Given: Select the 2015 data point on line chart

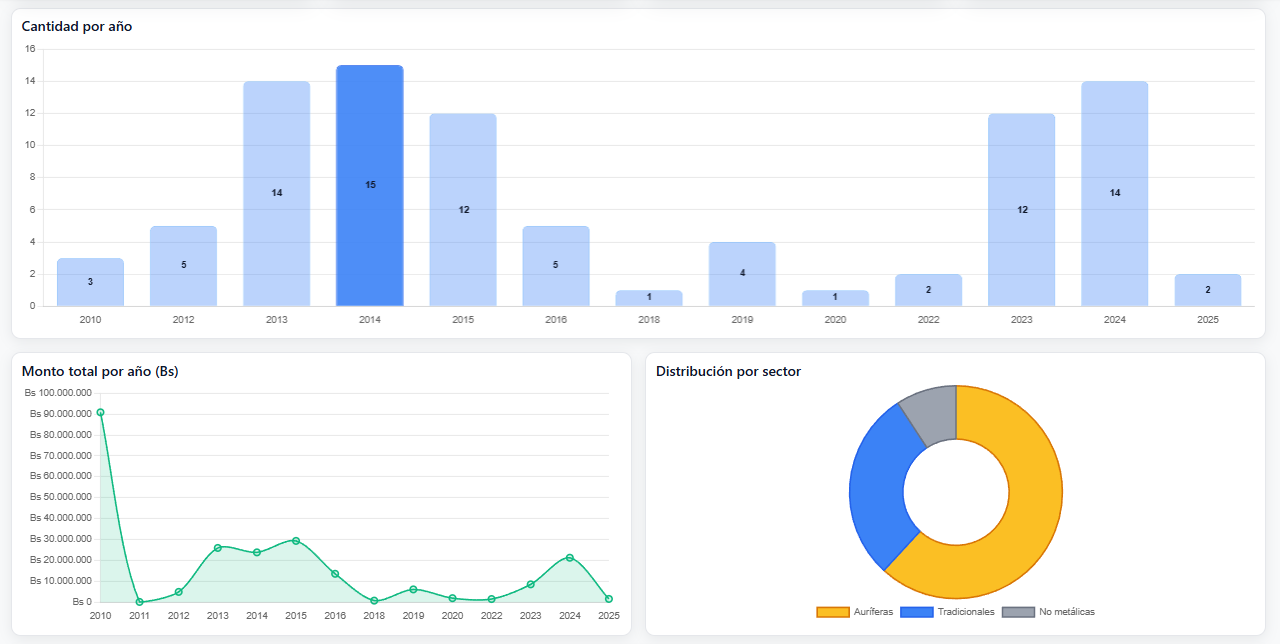Looking at the screenshot, I should 296,541.
